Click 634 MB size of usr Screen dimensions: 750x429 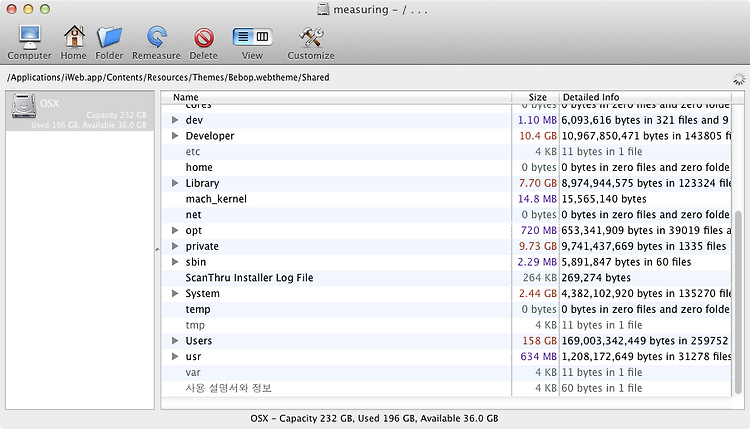click(538, 357)
